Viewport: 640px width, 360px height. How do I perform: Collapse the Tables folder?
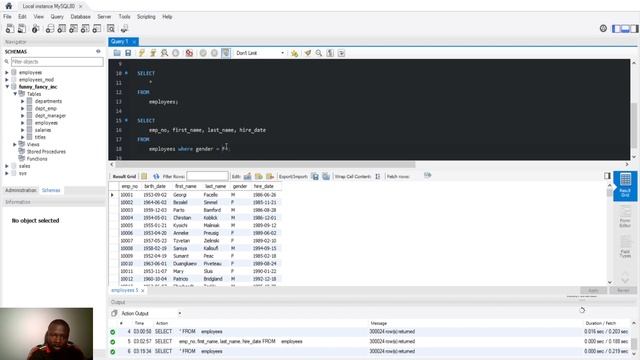[15, 94]
